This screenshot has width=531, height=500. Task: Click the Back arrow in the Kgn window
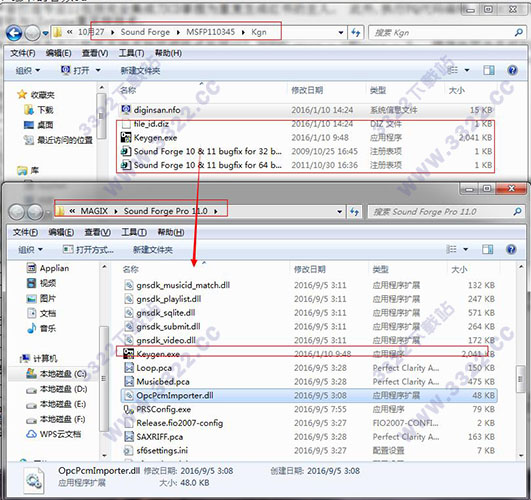14,33
